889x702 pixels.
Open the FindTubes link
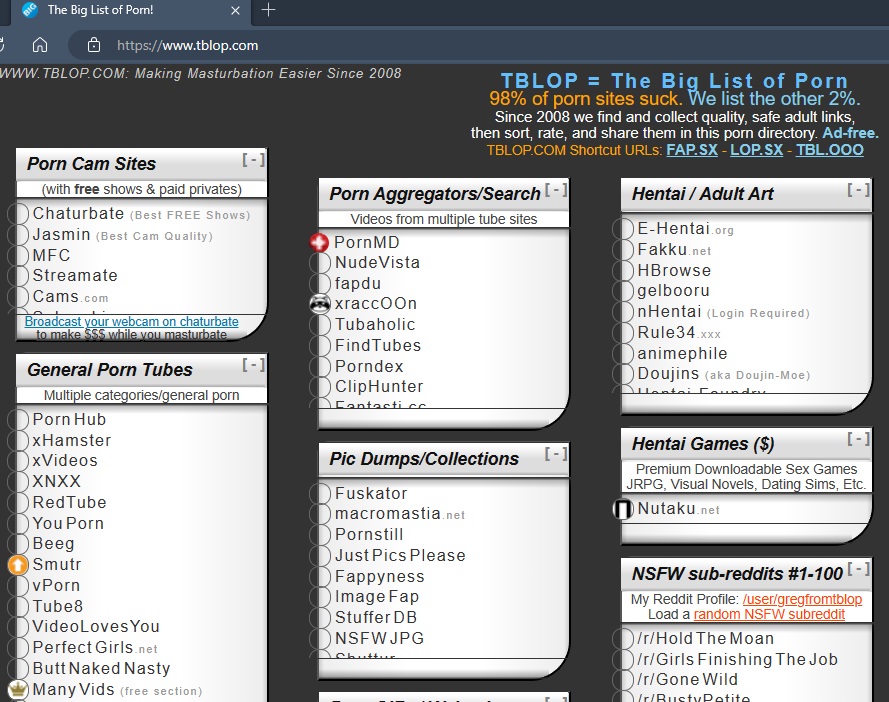(x=378, y=345)
